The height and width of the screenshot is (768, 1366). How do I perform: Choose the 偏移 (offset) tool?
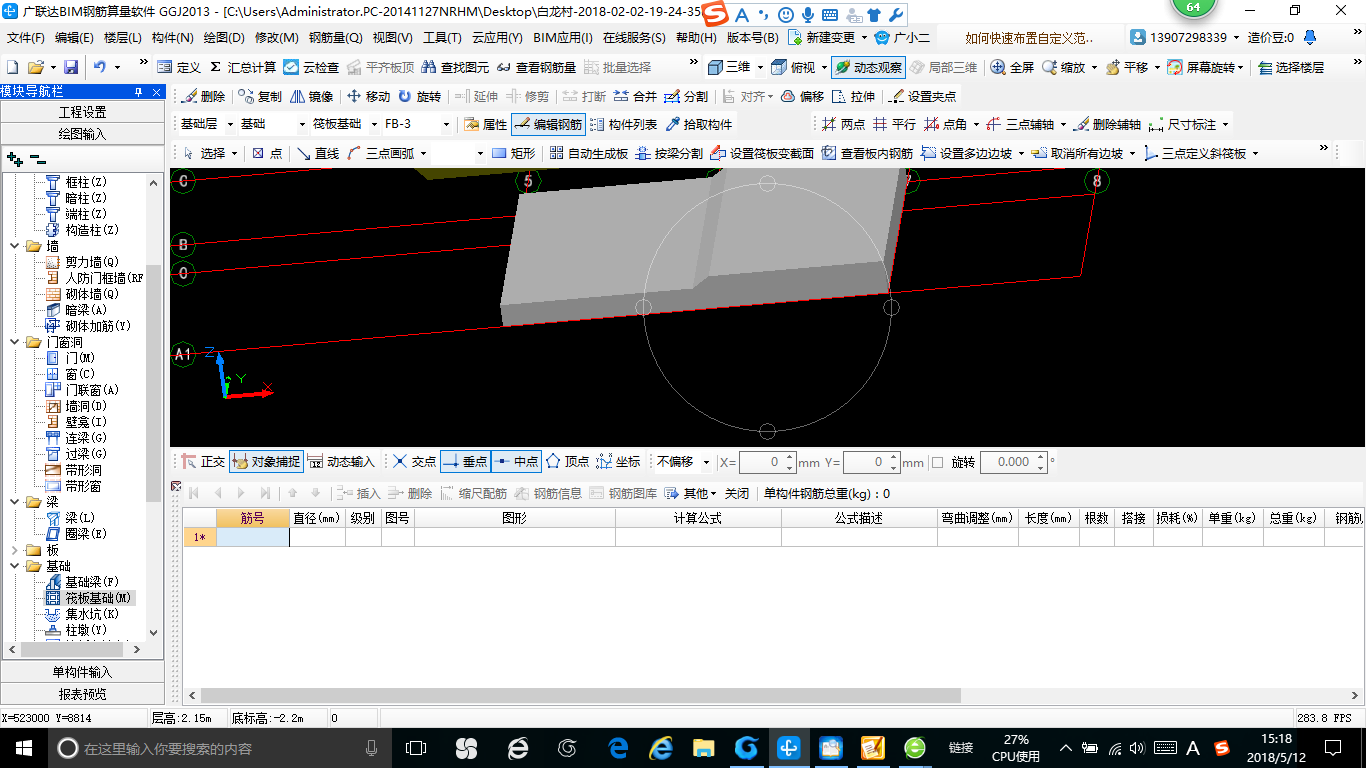click(x=802, y=97)
